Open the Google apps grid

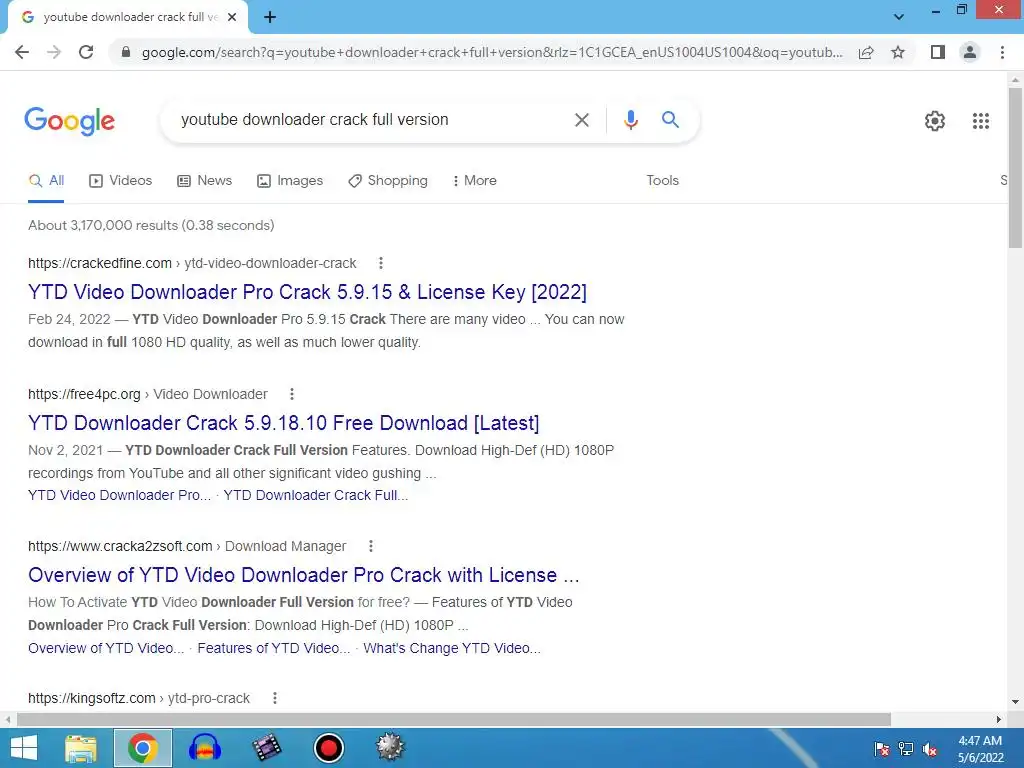coord(980,121)
